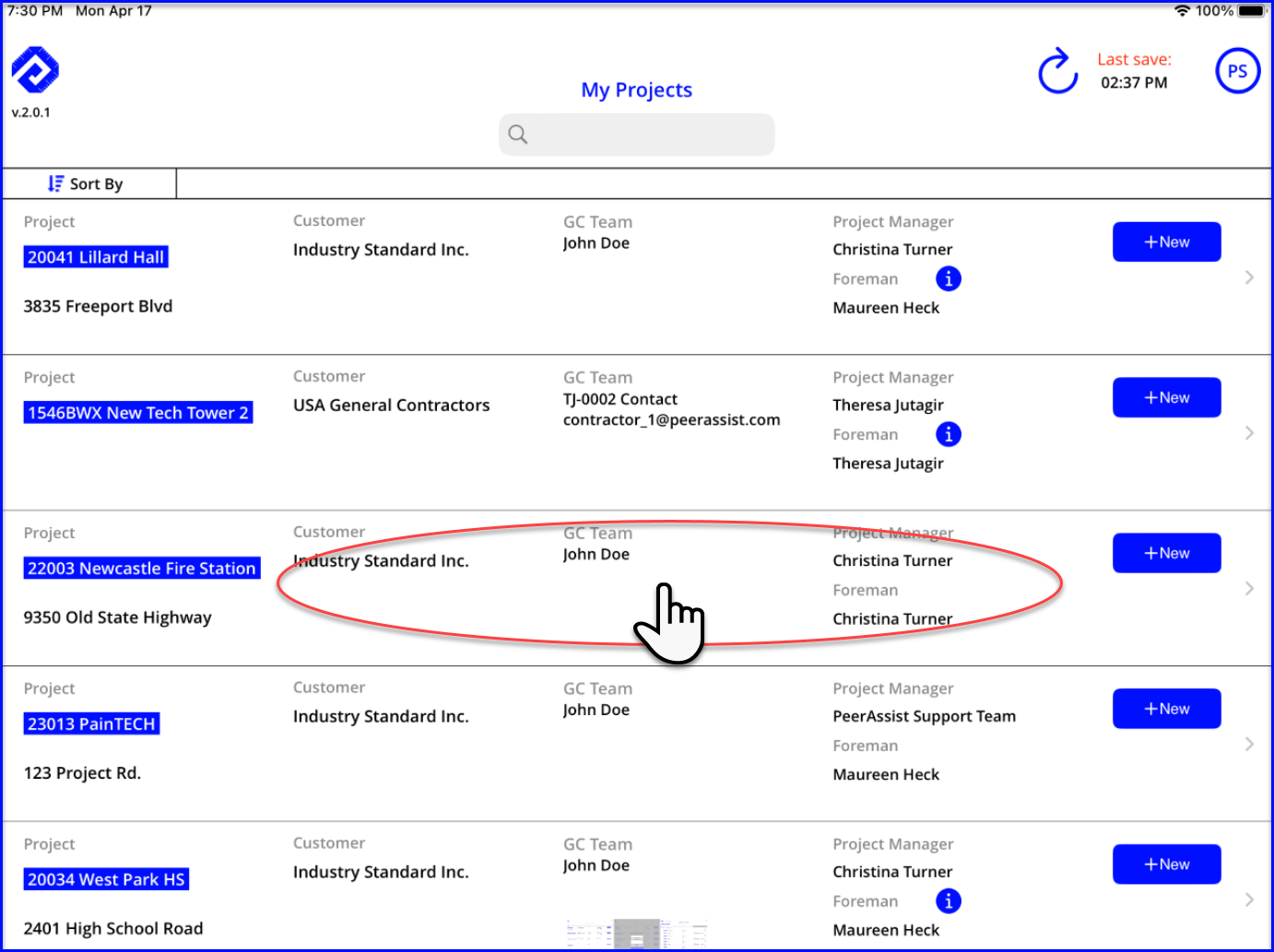Click the small thumbnail at the bottom
This screenshot has height=952, width=1274.
click(x=637, y=934)
